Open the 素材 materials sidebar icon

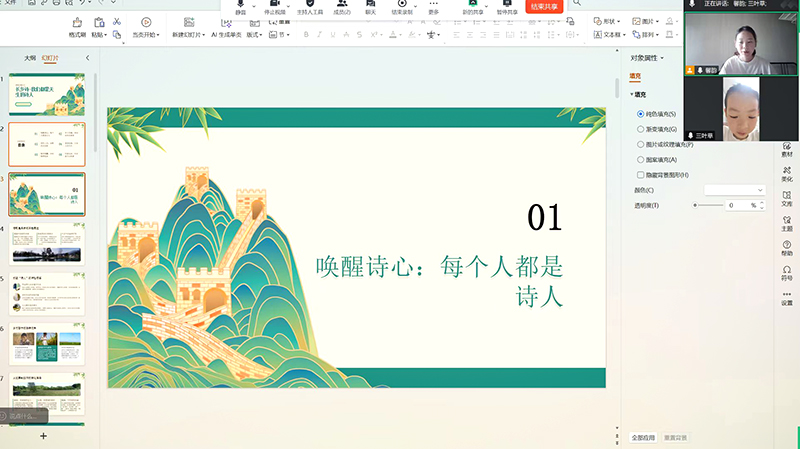tap(787, 148)
